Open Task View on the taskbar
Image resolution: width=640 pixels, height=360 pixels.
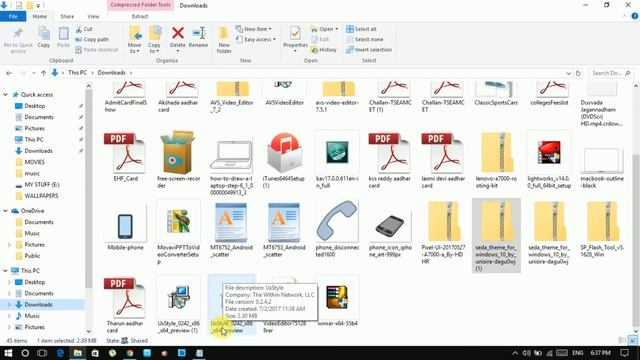[42, 353]
